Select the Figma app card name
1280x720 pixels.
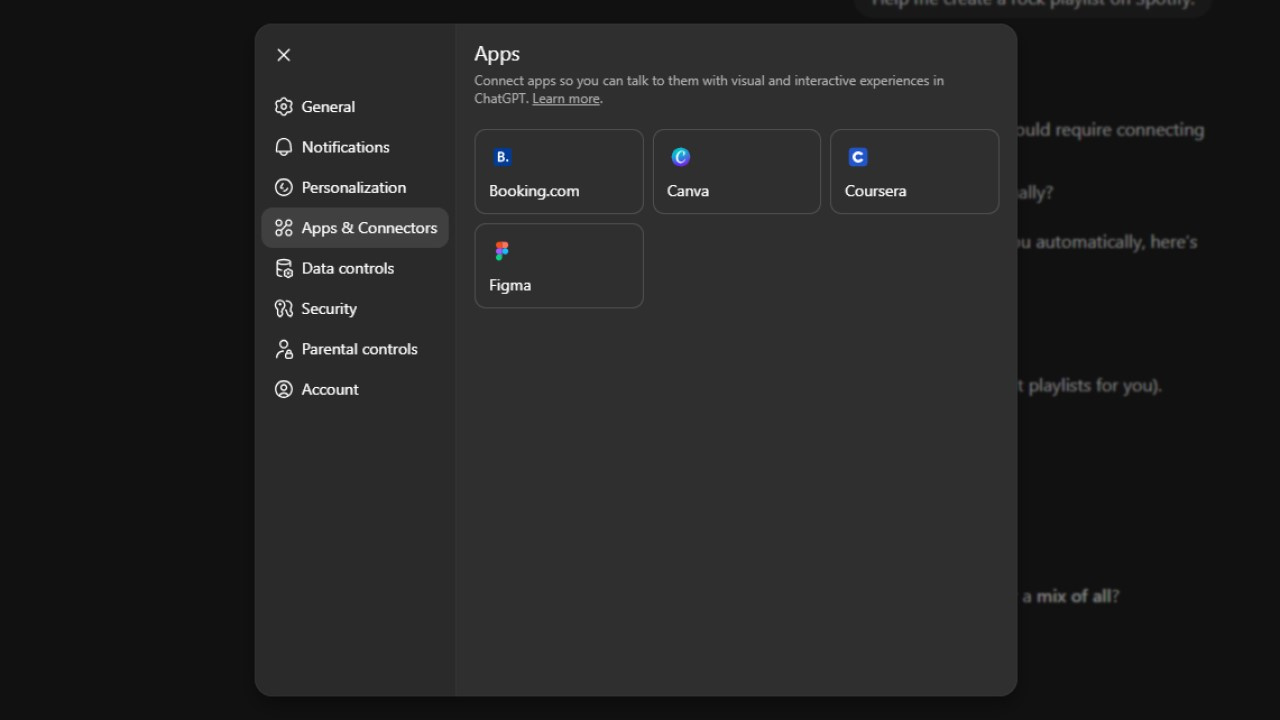click(510, 285)
